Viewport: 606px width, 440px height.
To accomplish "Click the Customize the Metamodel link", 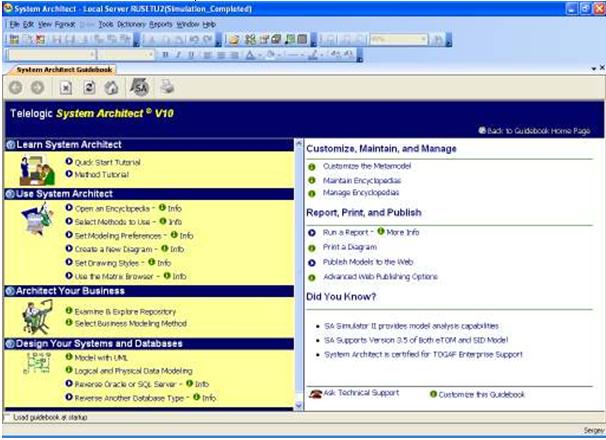I will (367, 166).
